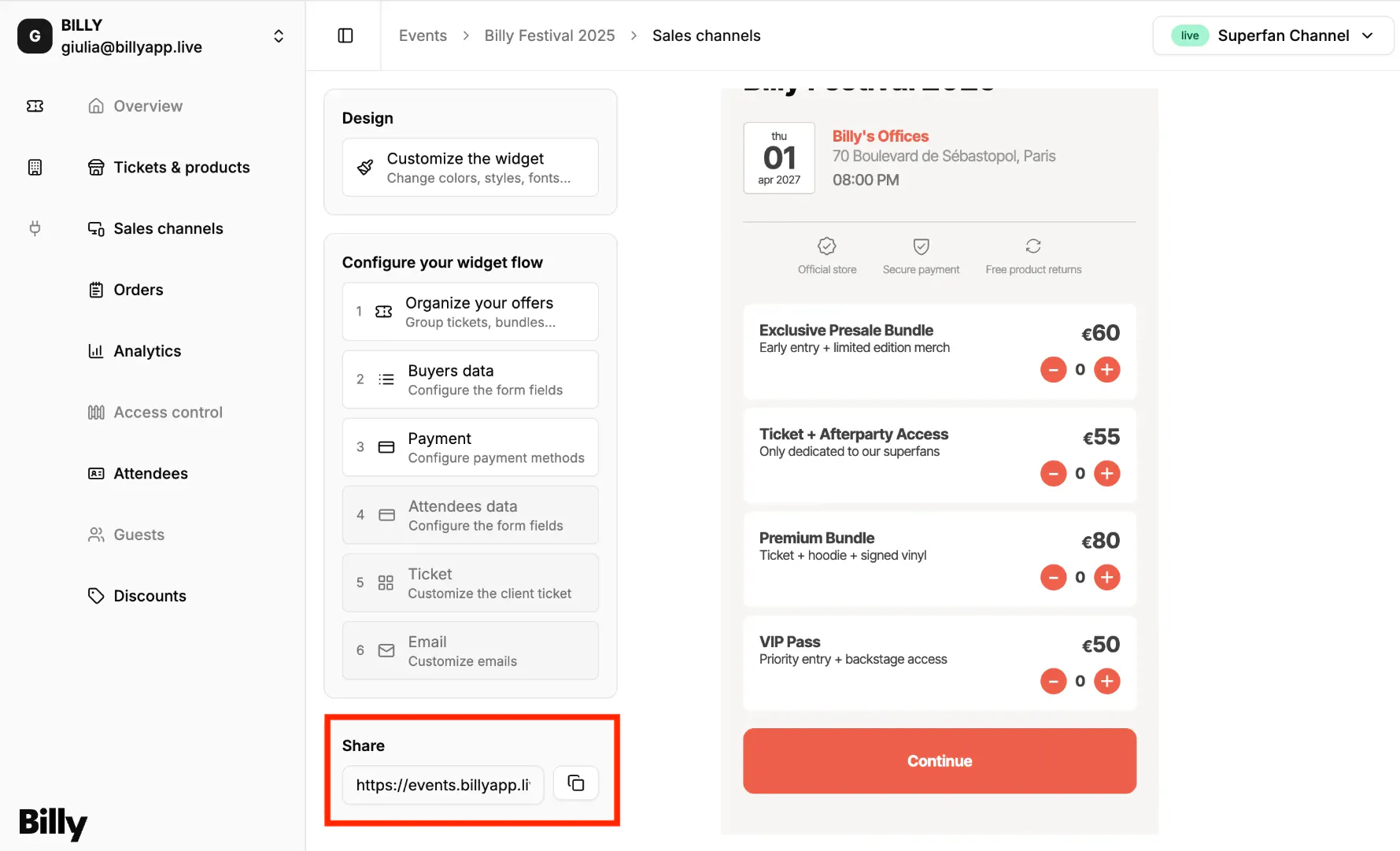Open step 1 Organize your offers
1400x851 pixels.
click(x=471, y=312)
